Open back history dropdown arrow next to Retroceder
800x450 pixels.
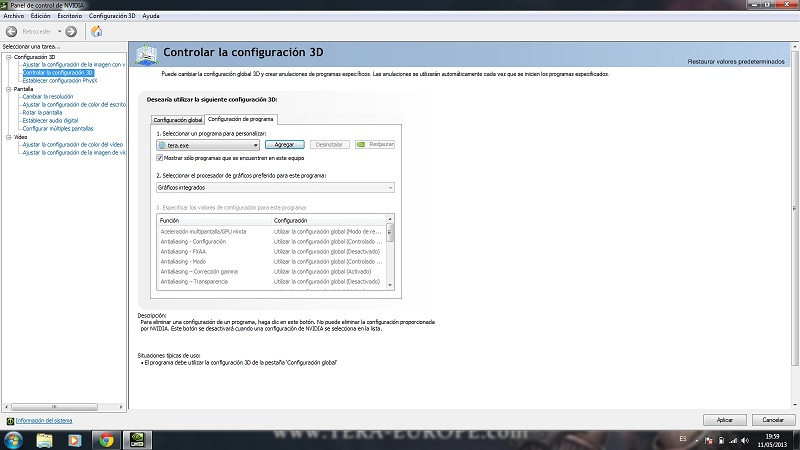(x=60, y=32)
